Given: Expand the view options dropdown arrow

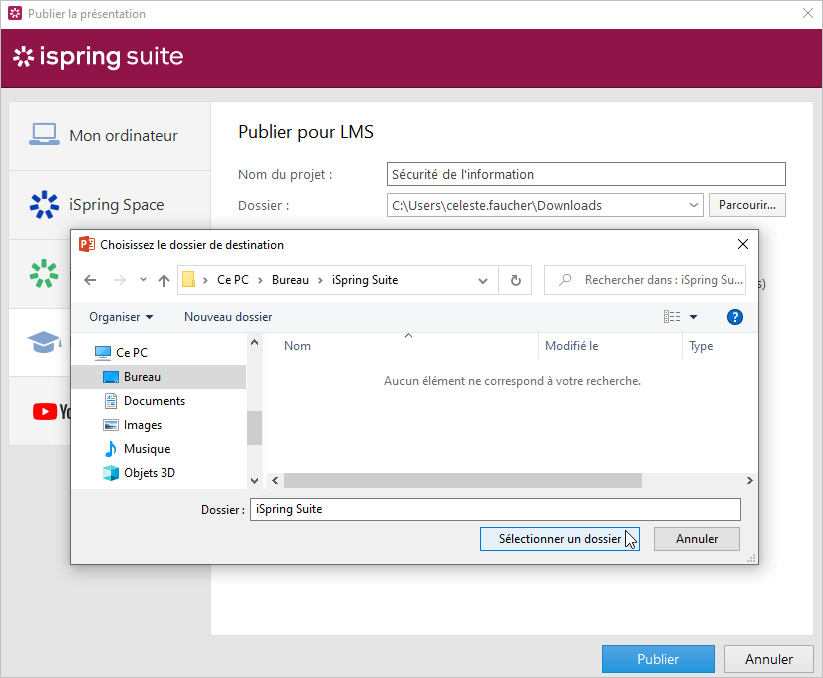Looking at the screenshot, I should tap(693, 317).
